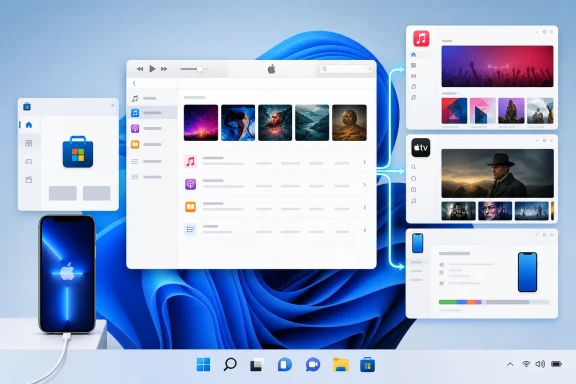Click the large iPhone image in Devices window

(528, 272)
